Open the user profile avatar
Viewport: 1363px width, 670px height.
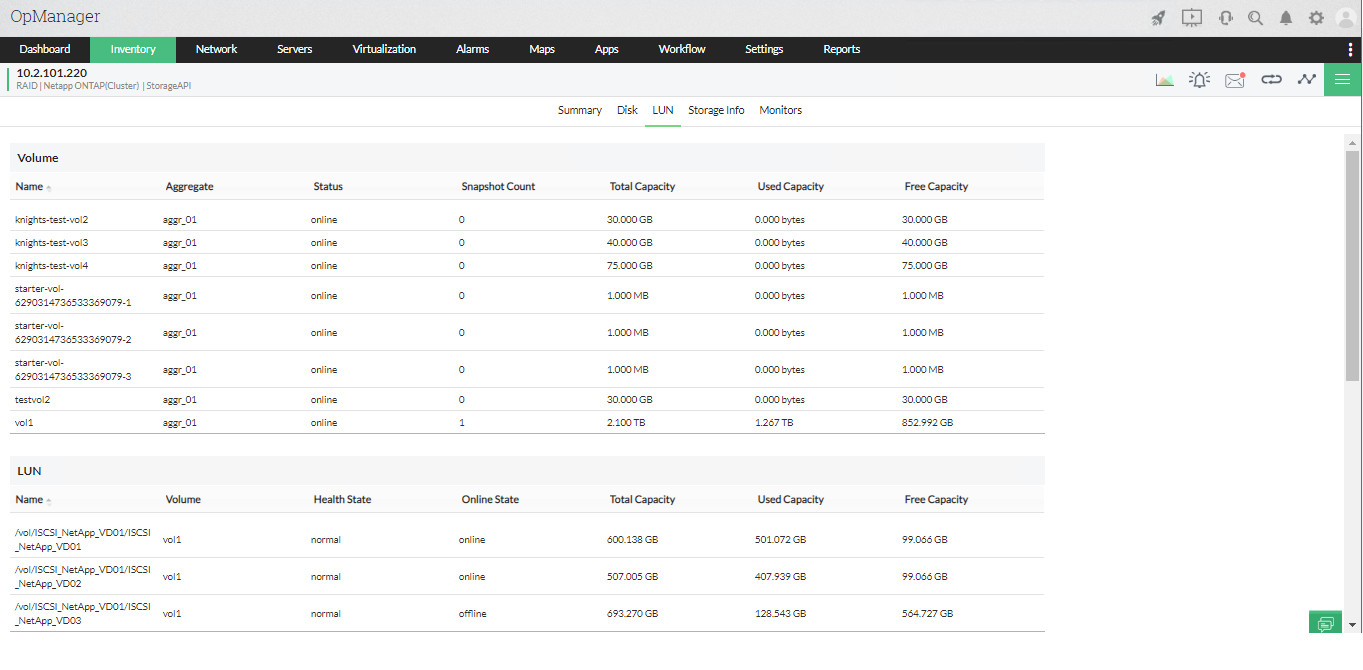point(1346,18)
